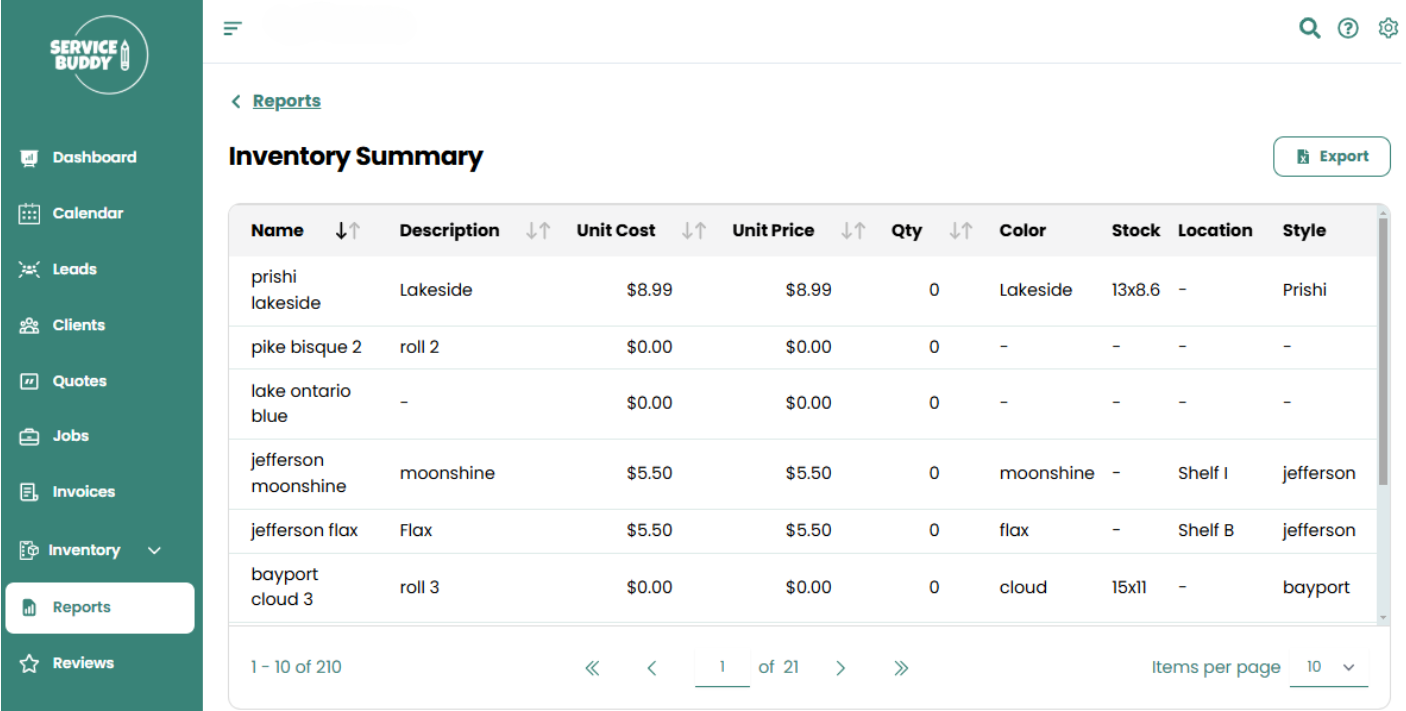Click the Quotes sidebar icon
Screen dimensions: 1406x711
tap(29, 382)
